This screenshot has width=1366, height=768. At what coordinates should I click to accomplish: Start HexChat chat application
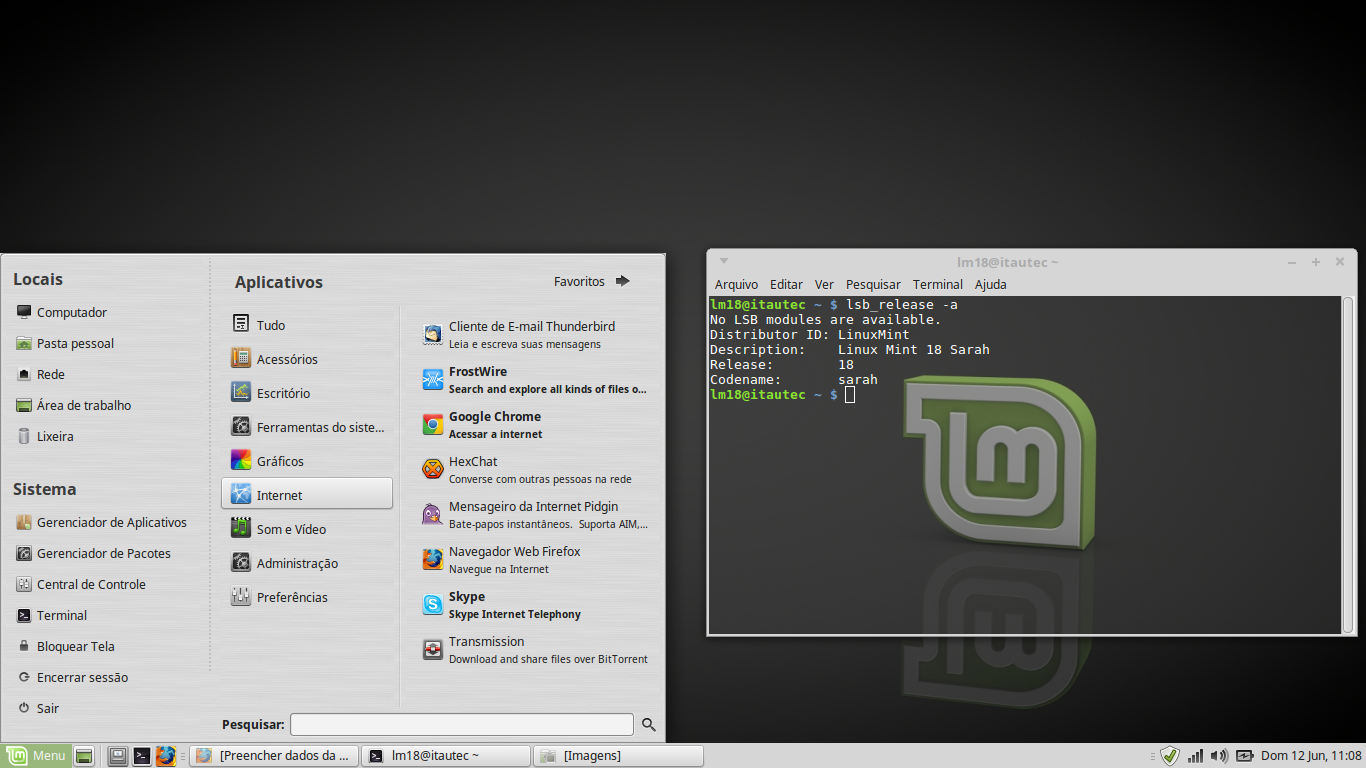coord(534,470)
